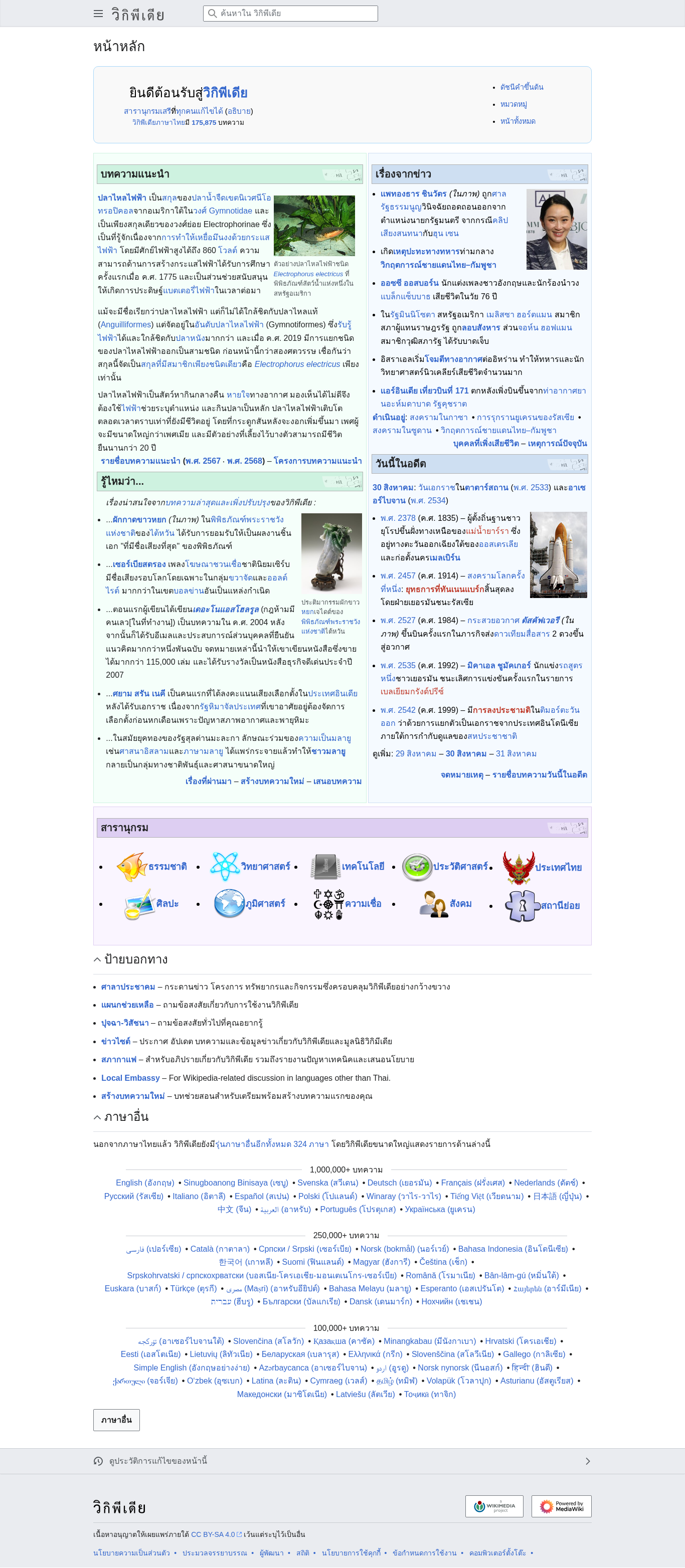Open the บุคคลที่เพิ่งเสียชีวิต link

tap(486, 443)
